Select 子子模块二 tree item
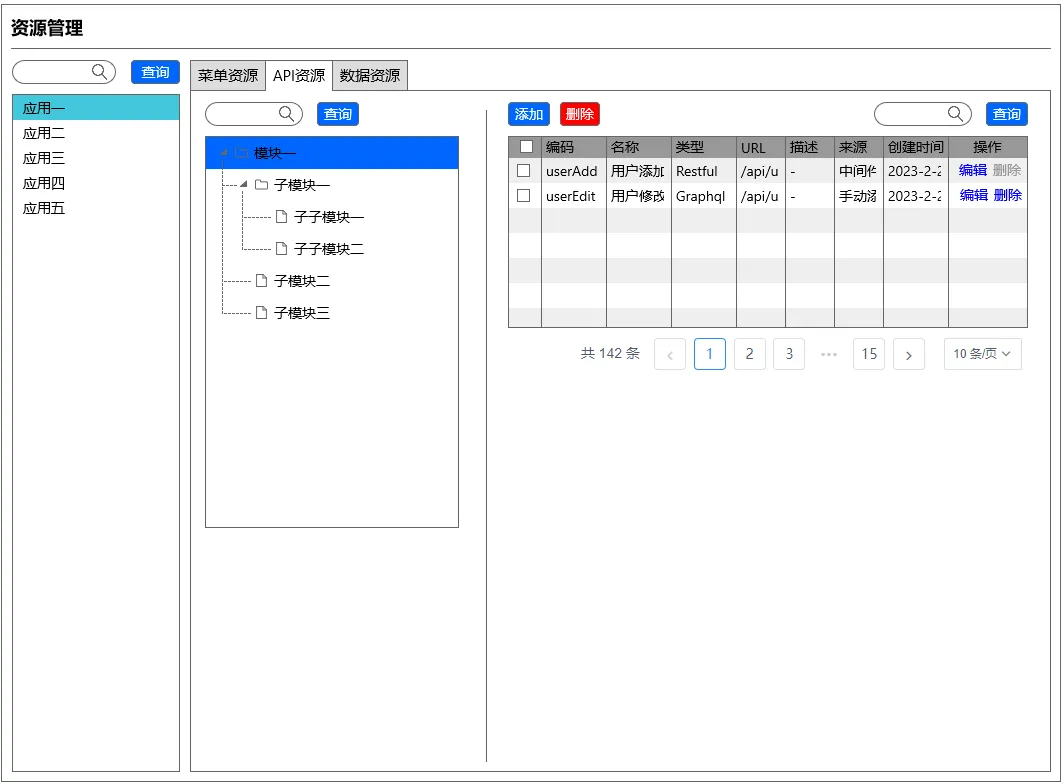The image size is (1064, 784). pos(328,248)
